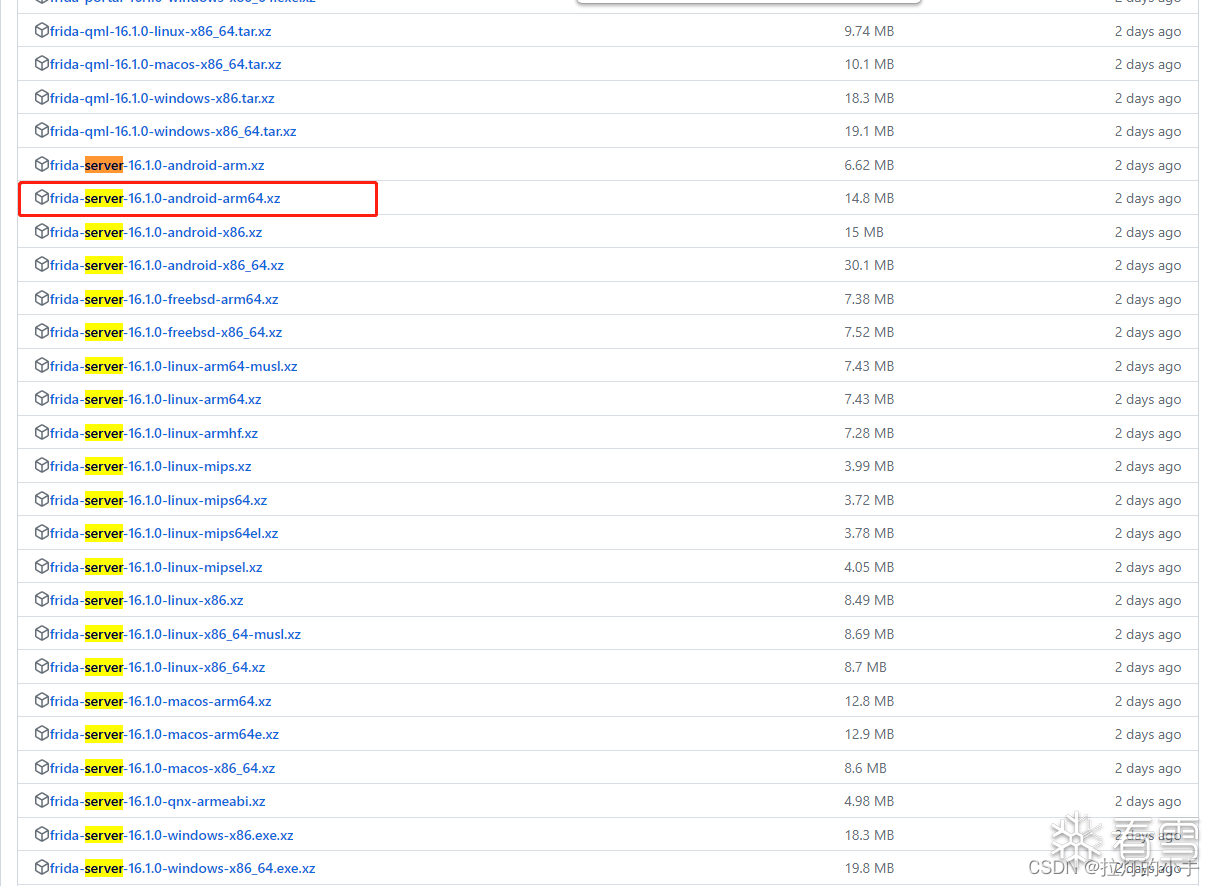
Task: Download frida-server-16.1.0-linux-mips64el.xz
Action: (x=164, y=533)
